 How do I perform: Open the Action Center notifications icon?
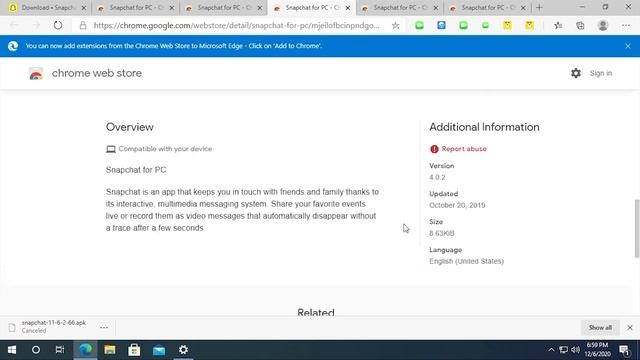tap(624, 350)
